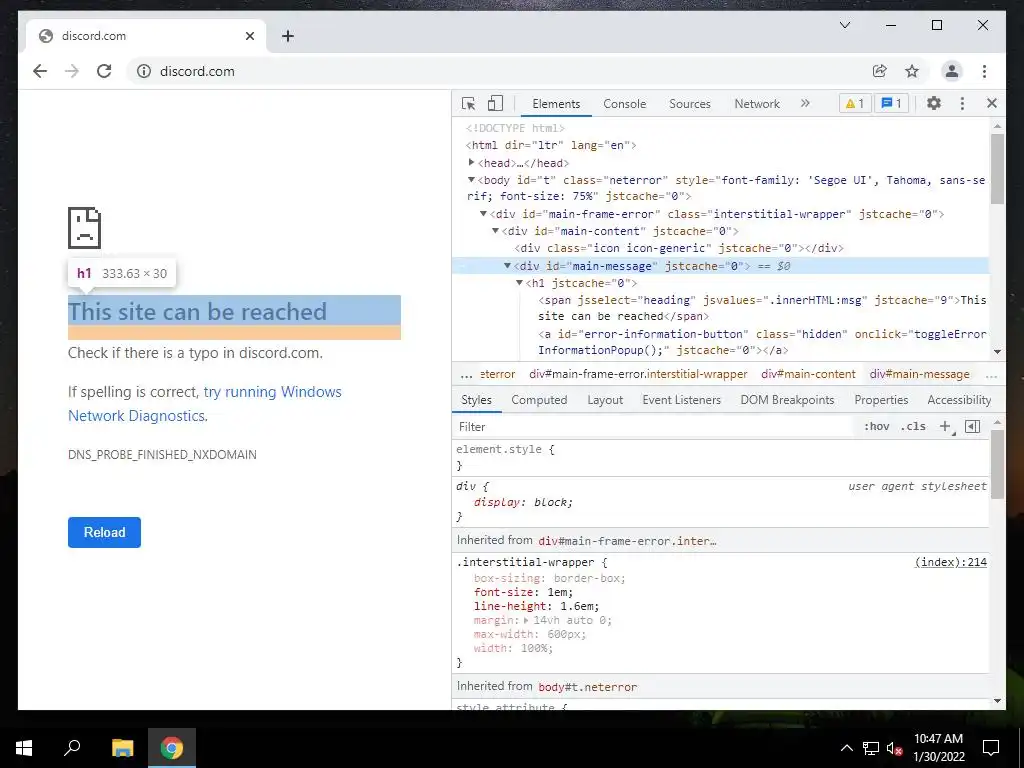1024x768 pixels.
Task: Collapse the main-content div node
Action: pos(495,231)
